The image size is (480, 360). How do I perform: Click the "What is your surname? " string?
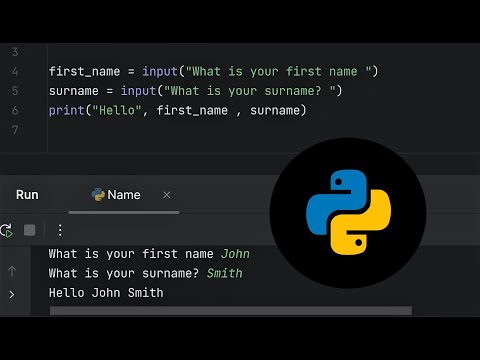pyautogui.click(x=250, y=91)
